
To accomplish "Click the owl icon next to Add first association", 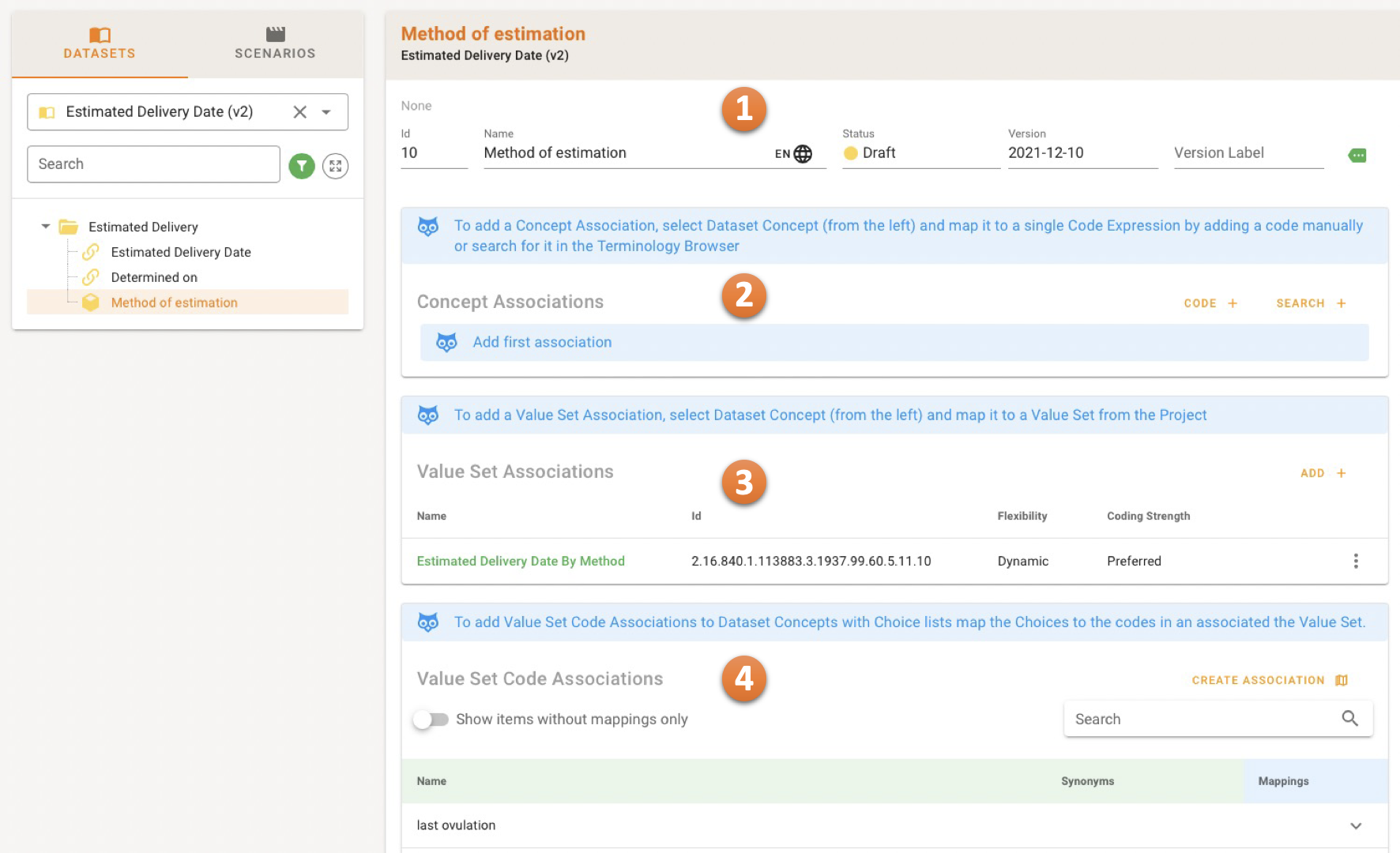I will click(446, 342).
